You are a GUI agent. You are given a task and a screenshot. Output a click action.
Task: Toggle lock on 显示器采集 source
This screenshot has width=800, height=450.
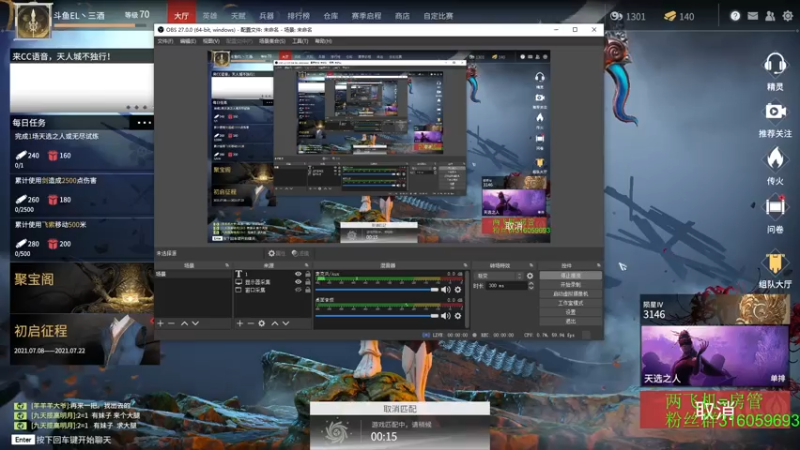click(308, 282)
